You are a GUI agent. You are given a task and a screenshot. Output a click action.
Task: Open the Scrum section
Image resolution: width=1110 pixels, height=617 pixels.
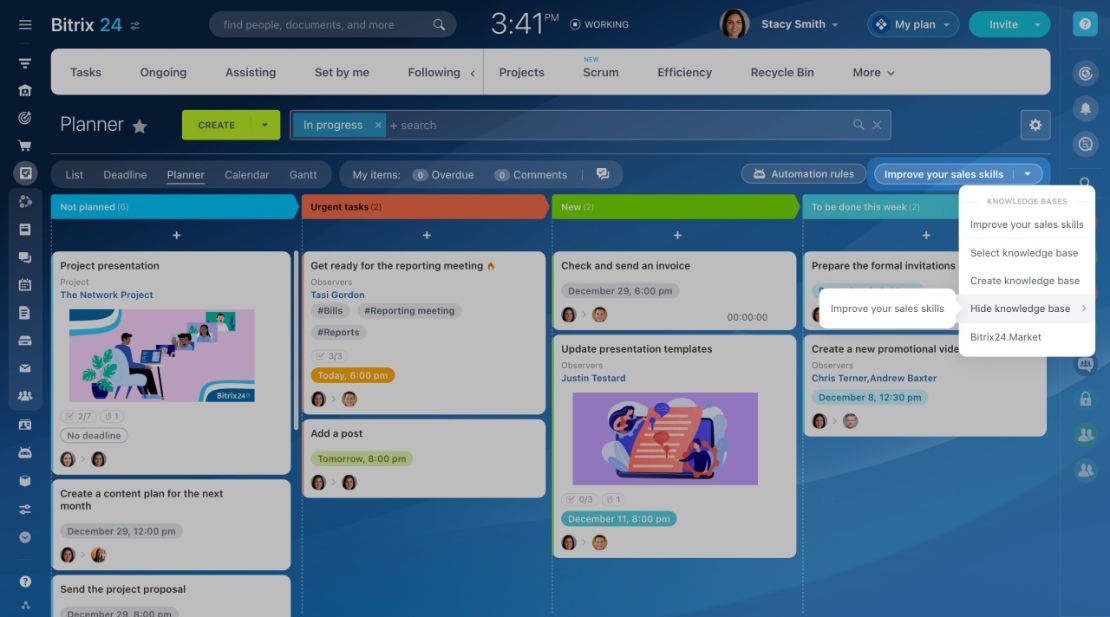[600, 72]
